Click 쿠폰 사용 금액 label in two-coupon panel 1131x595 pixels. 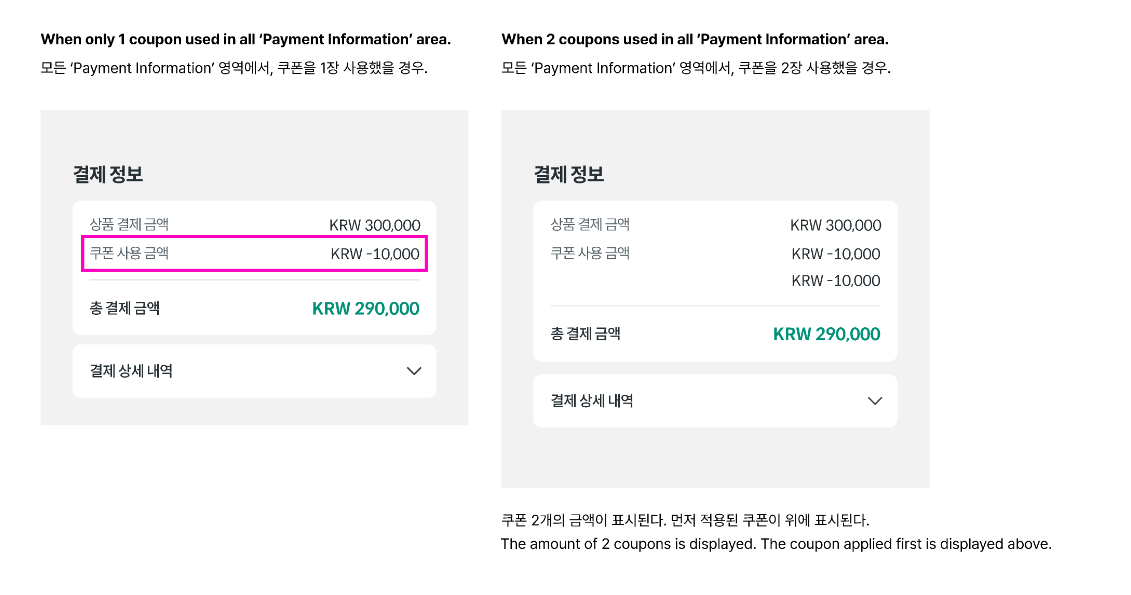pyautogui.click(x=590, y=254)
